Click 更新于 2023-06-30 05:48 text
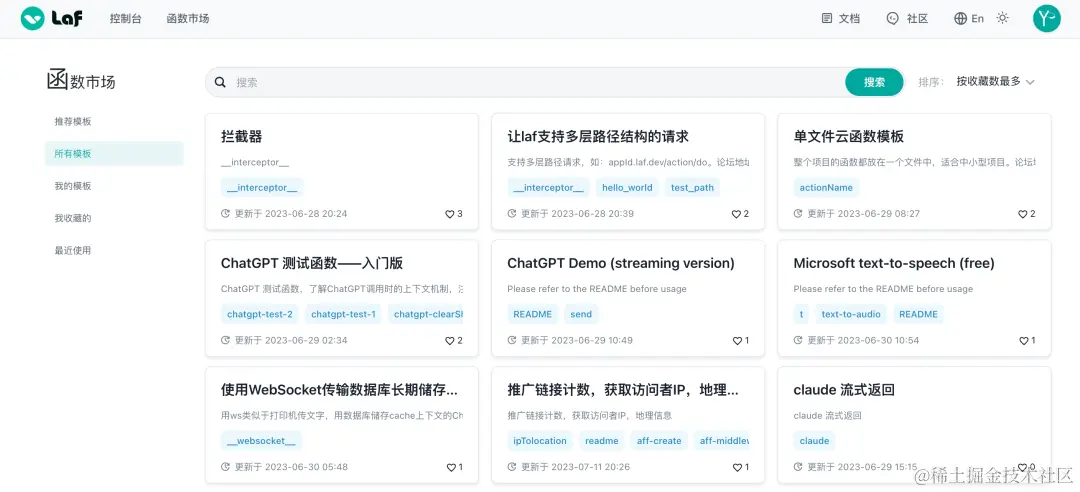 pyautogui.click(x=291, y=467)
